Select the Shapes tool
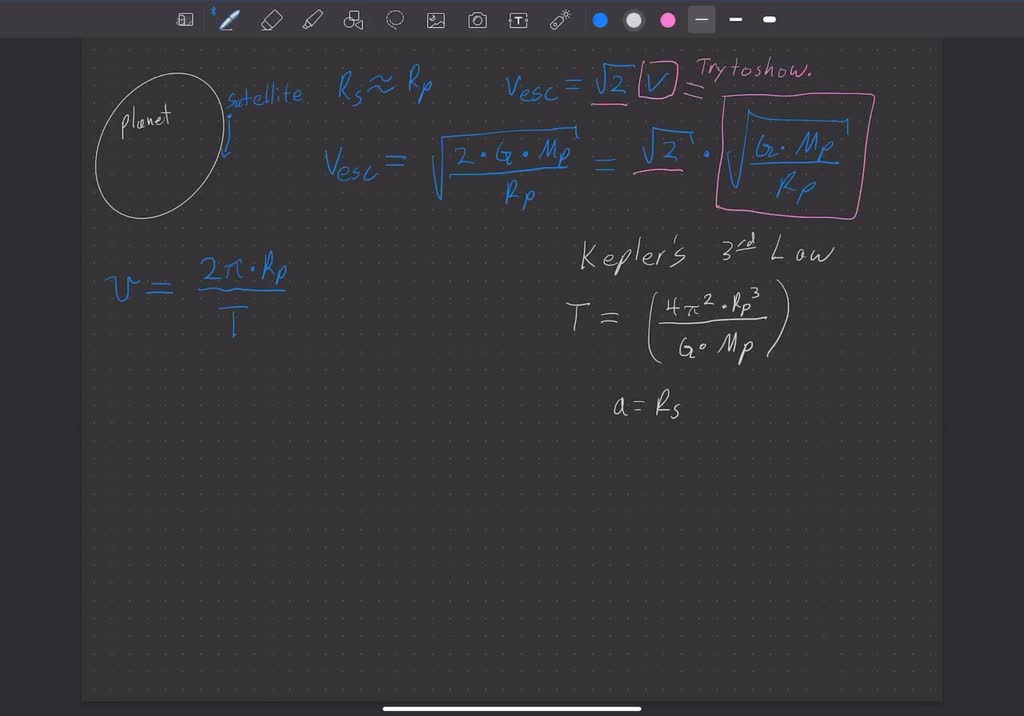Screen dimensions: 1024x716 coord(353,20)
